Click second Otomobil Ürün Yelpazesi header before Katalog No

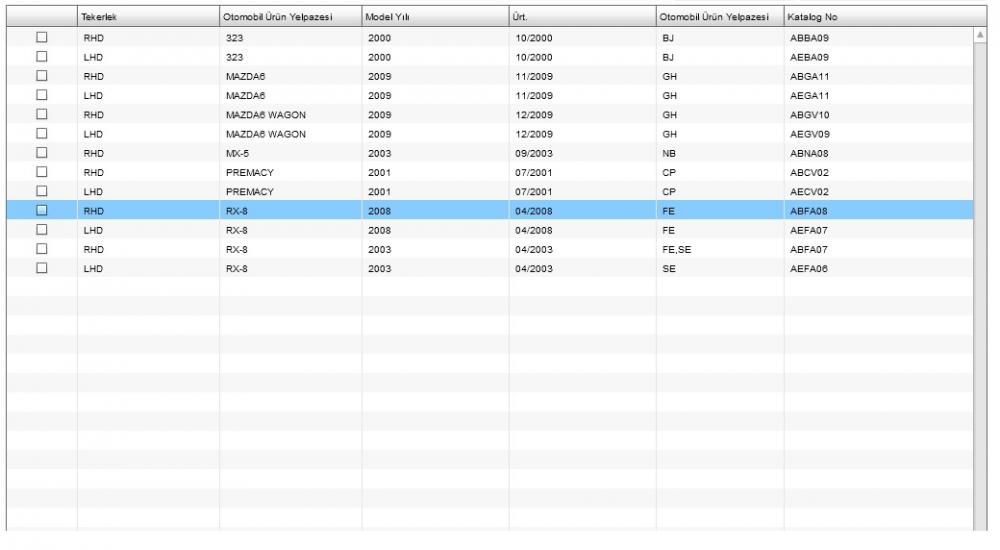[720, 17]
